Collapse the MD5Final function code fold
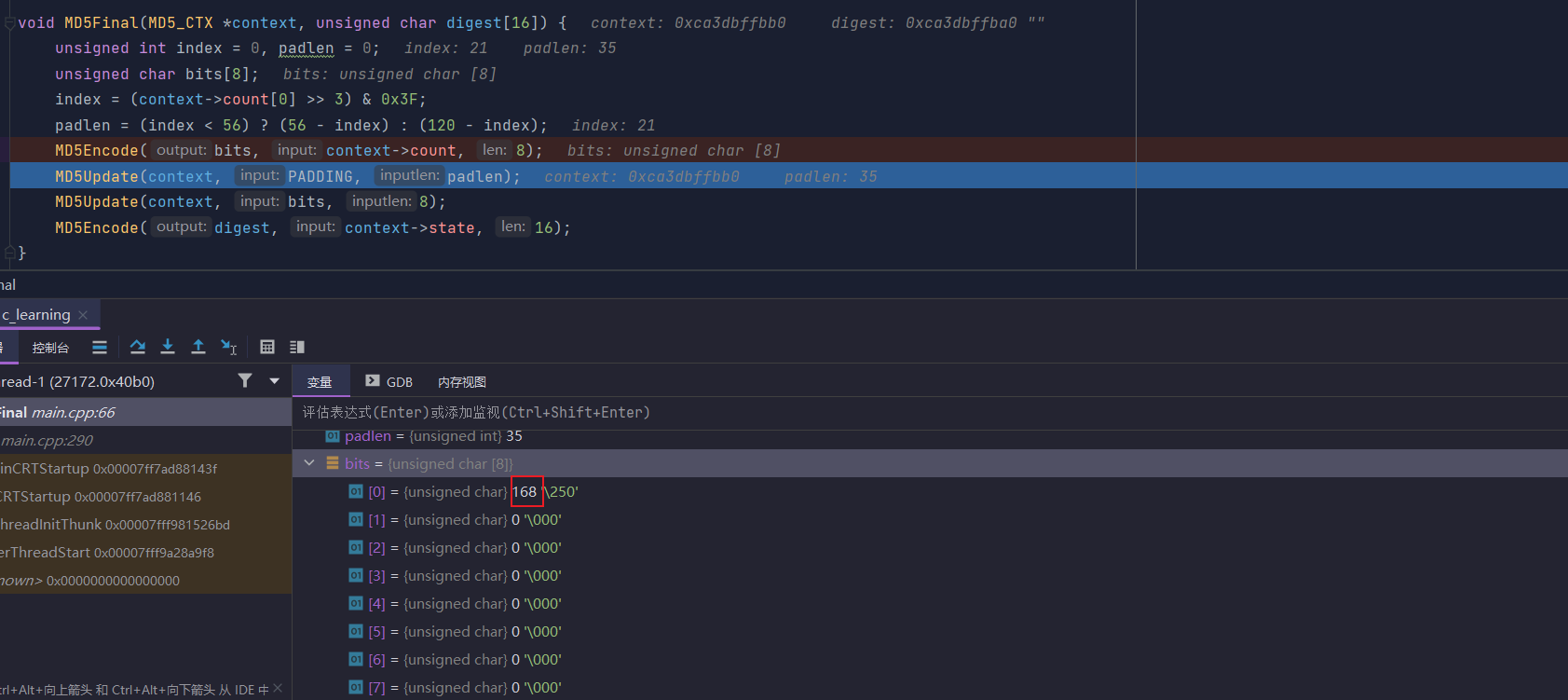 click(10, 23)
